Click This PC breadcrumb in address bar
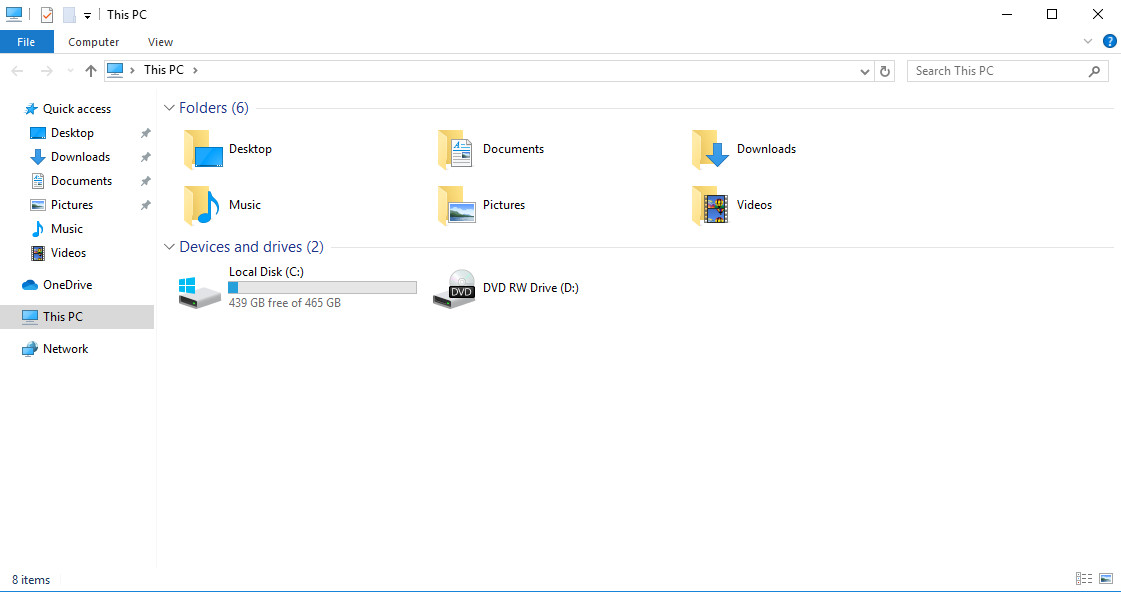1121x592 pixels. 164,70
